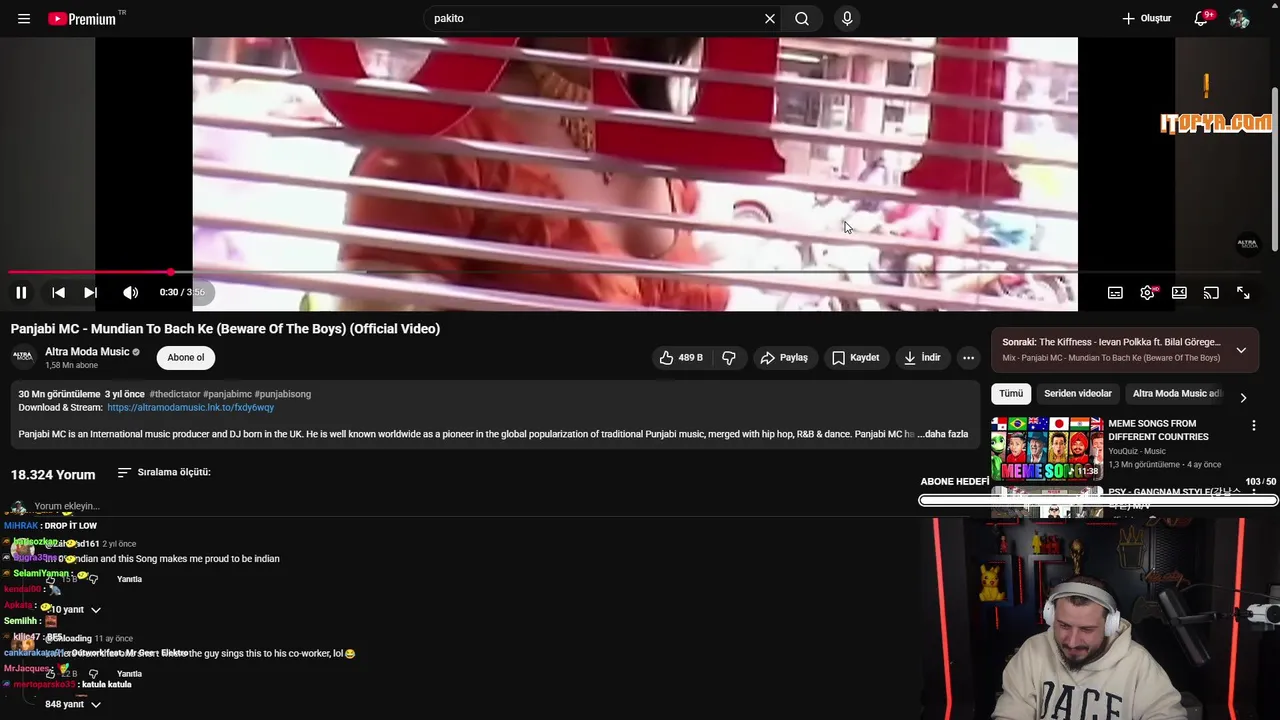Clear the search box text
1280x720 pixels.
click(770, 18)
